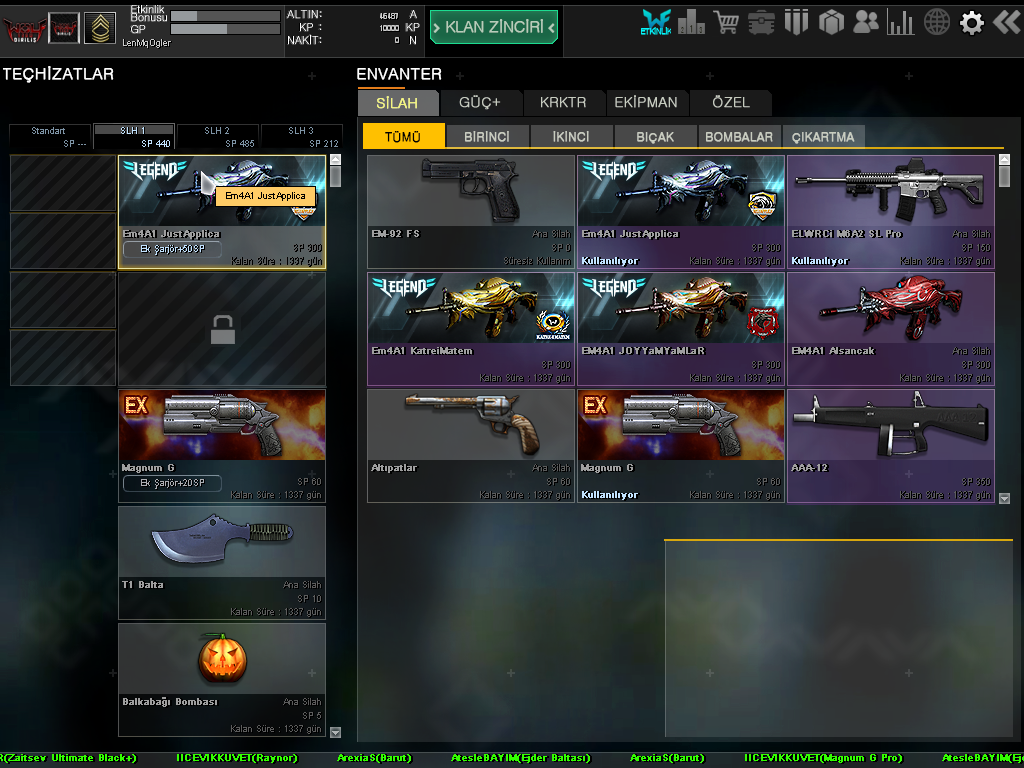Open the WF Etkinlik events icon
The height and width of the screenshot is (768, 1024).
[655, 23]
